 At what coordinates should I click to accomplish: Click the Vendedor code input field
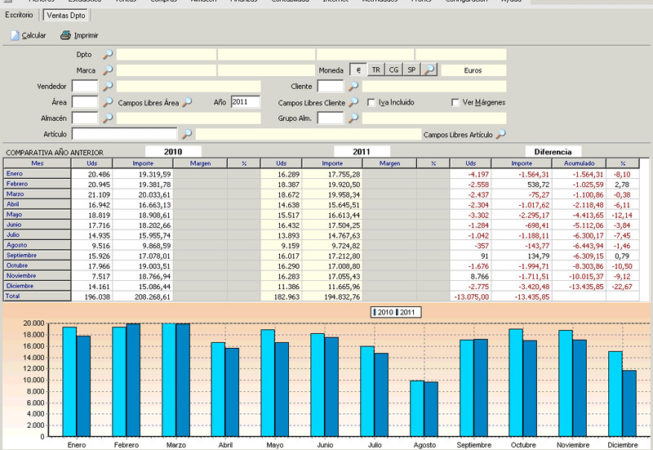pos(85,86)
